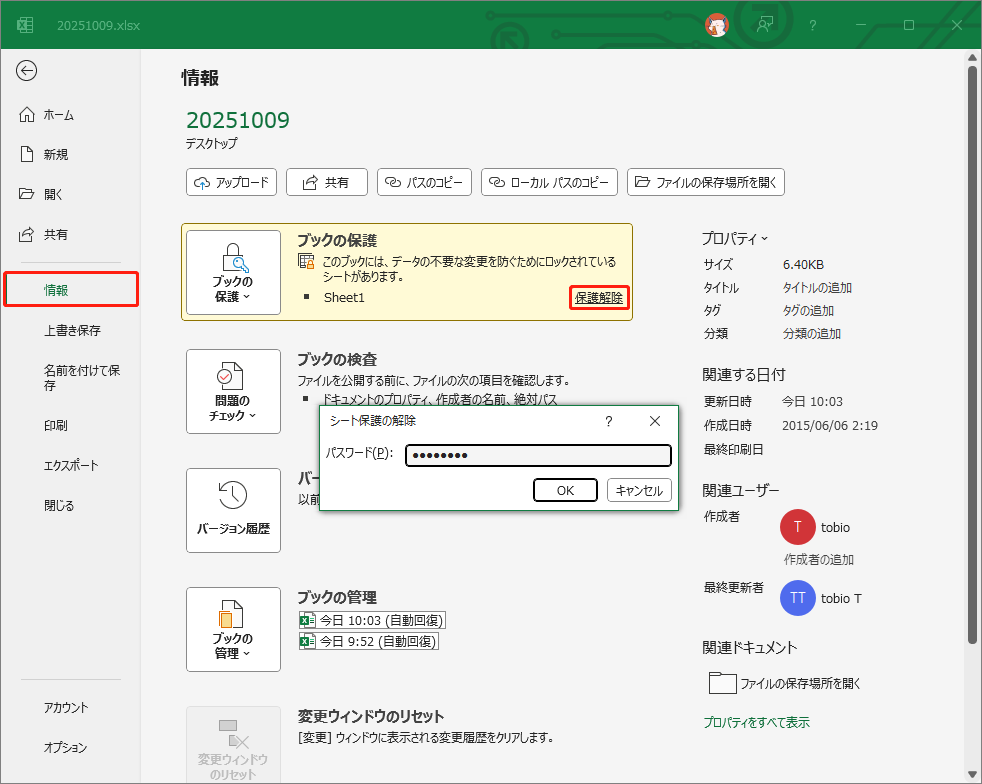982x784 pixels.
Task: Click the 保護解除 link
Action: click(599, 297)
